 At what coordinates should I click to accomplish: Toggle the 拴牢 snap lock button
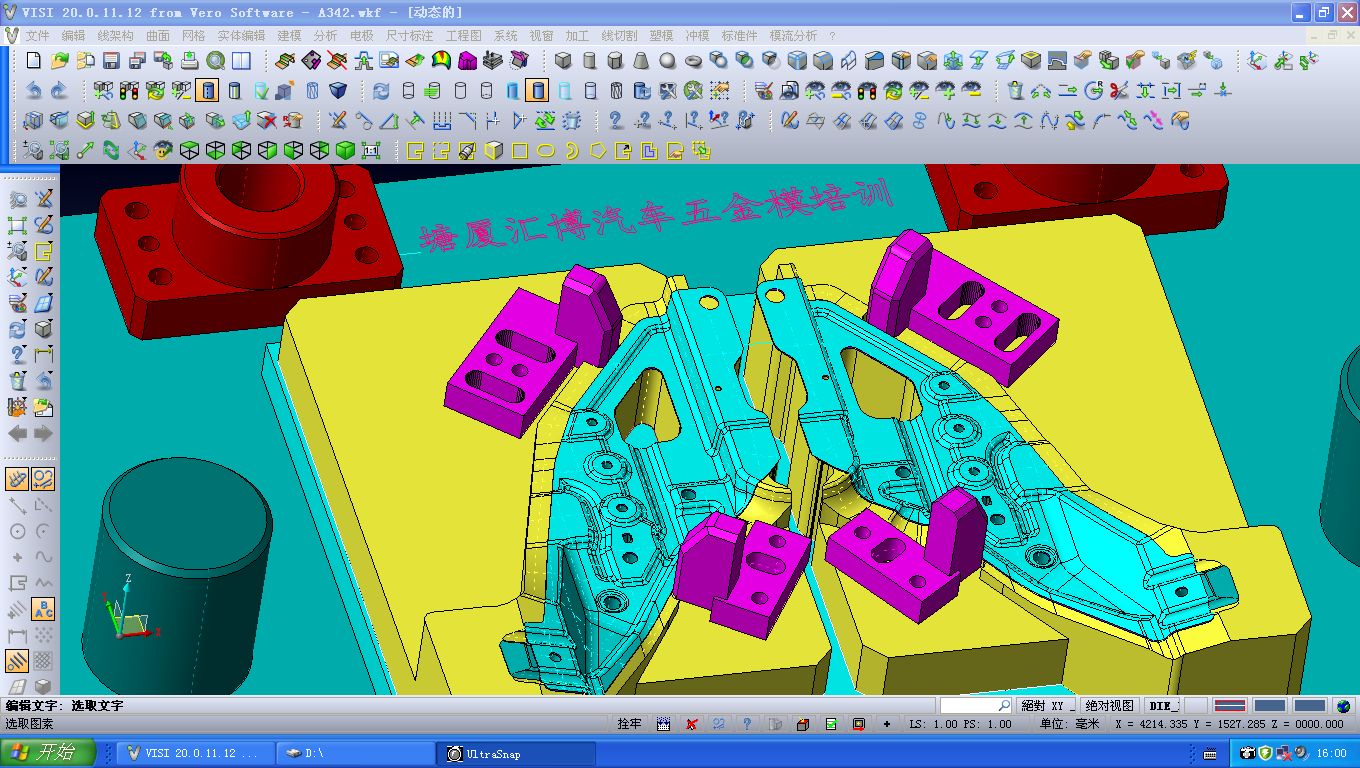629,724
